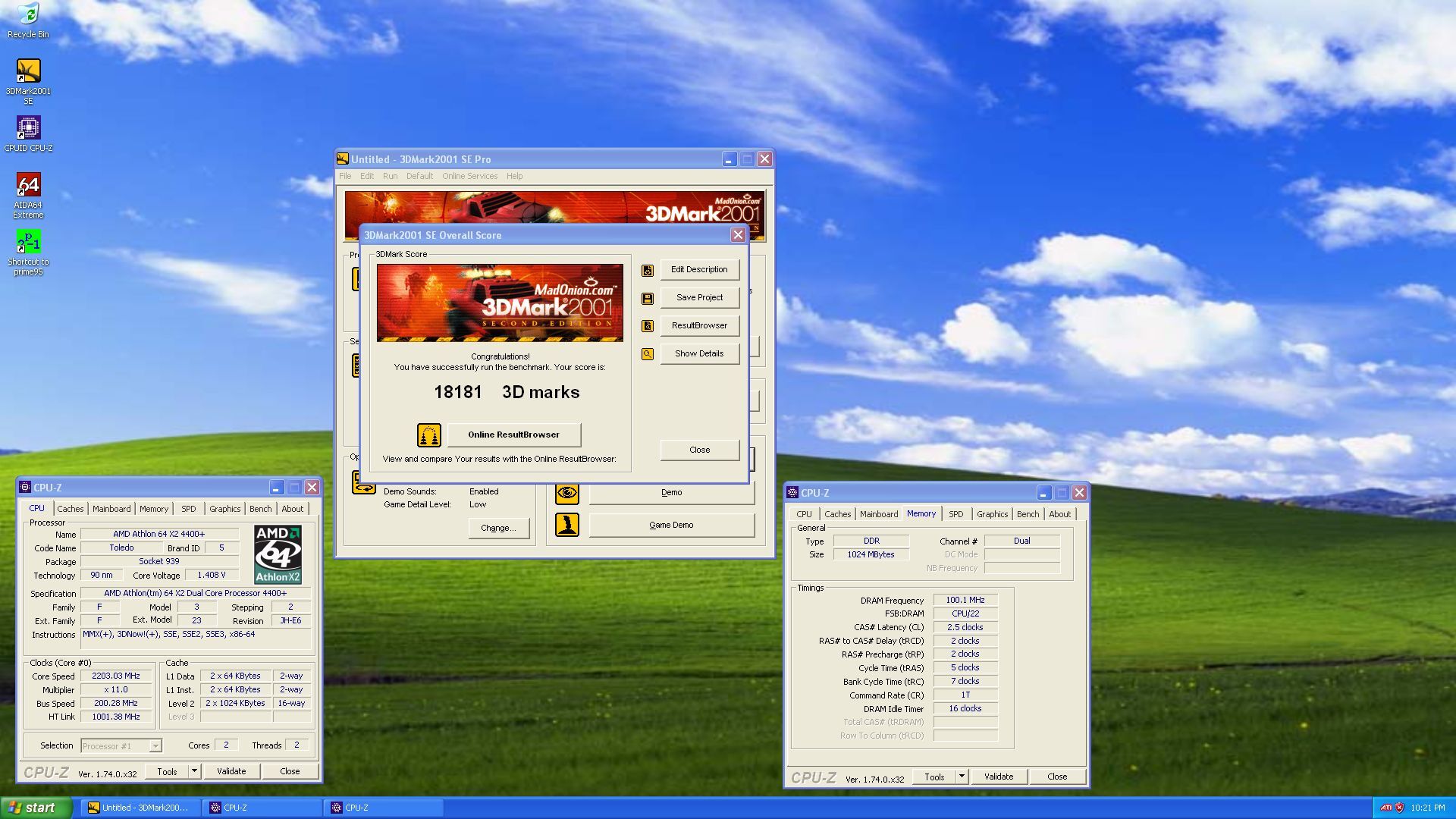1456x819 pixels.
Task: Click the 3DMark2001 title bar icon
Action: 343,159
